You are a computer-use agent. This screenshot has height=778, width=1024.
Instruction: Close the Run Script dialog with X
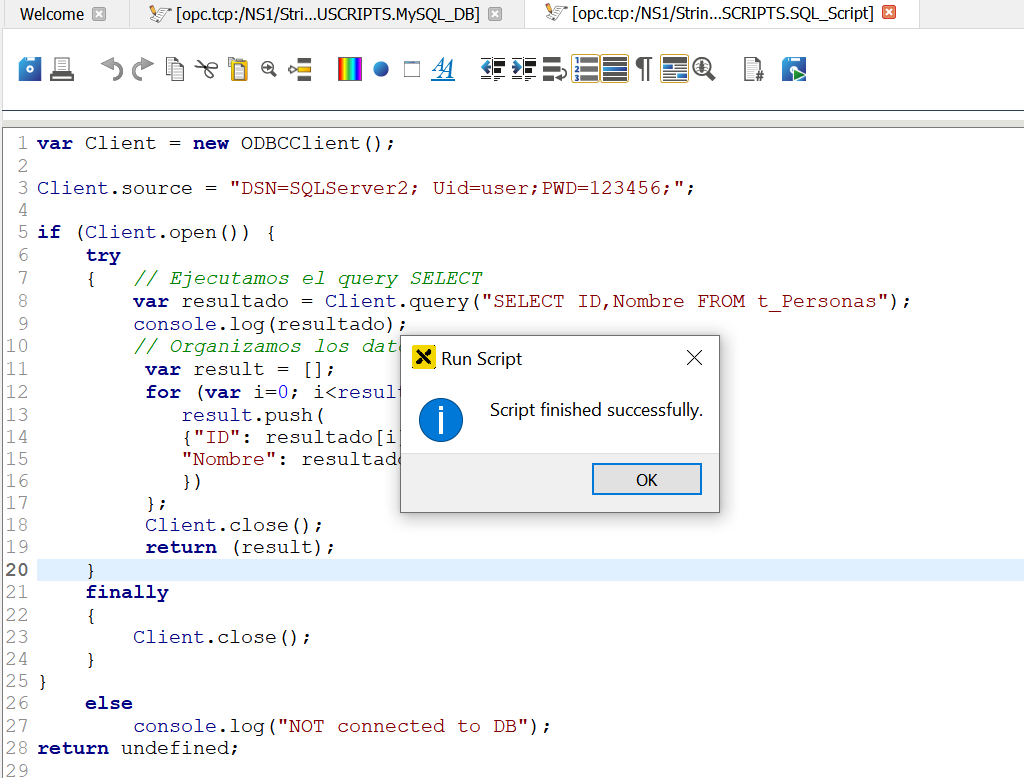click(x=694, y=357)
